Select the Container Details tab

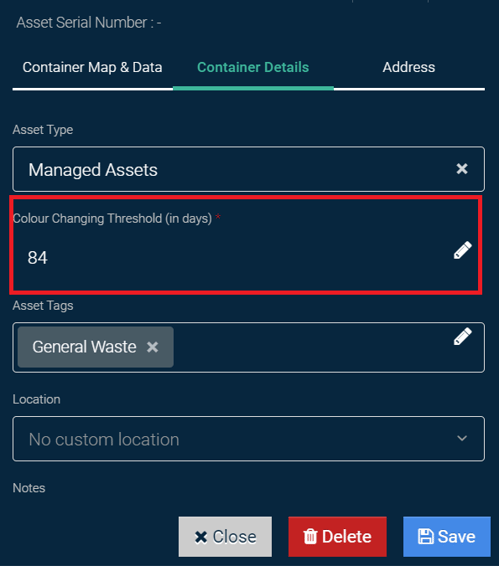253,67
